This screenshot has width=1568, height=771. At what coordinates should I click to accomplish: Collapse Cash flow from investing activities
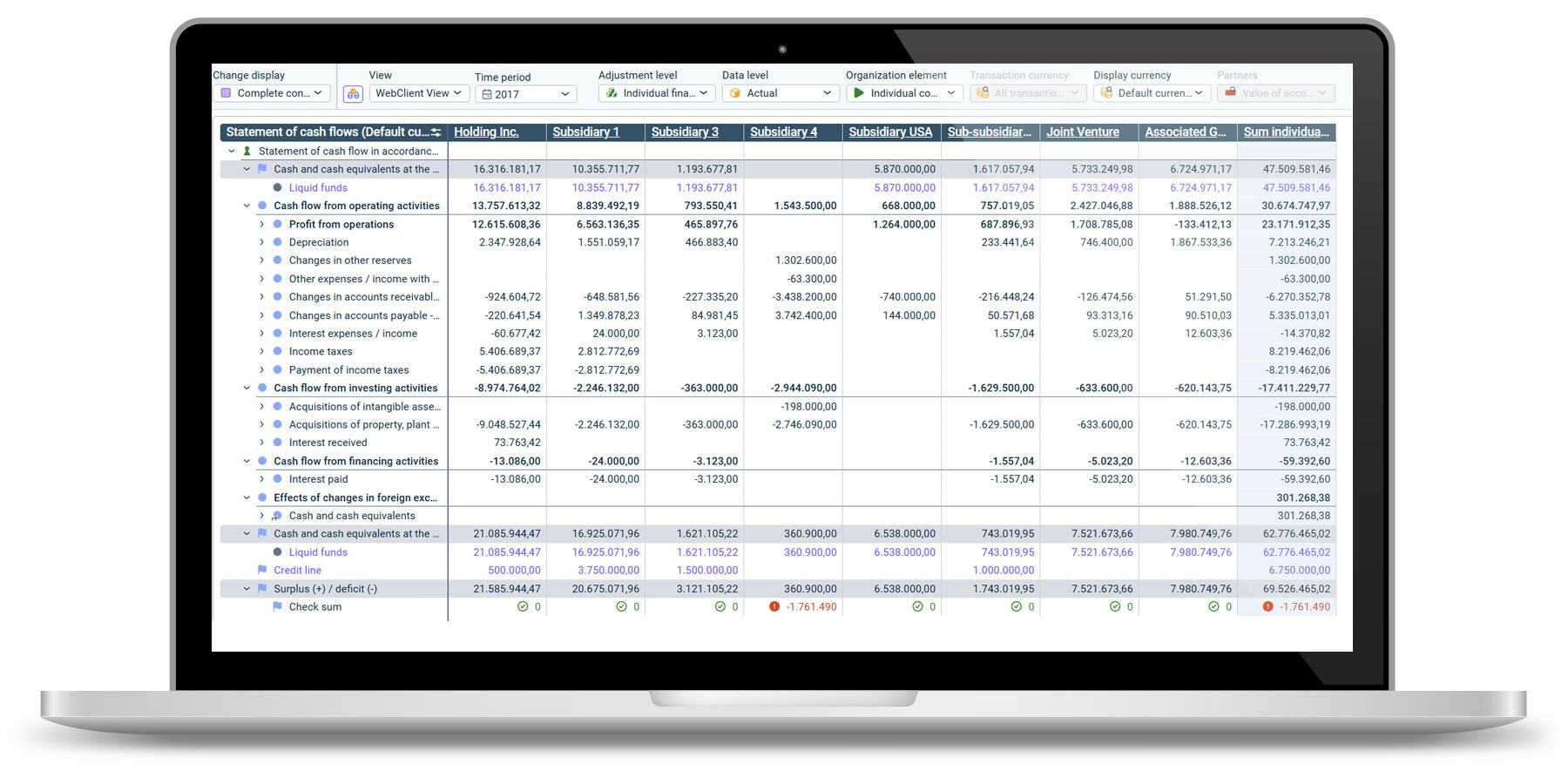click(x=247, y=388)
